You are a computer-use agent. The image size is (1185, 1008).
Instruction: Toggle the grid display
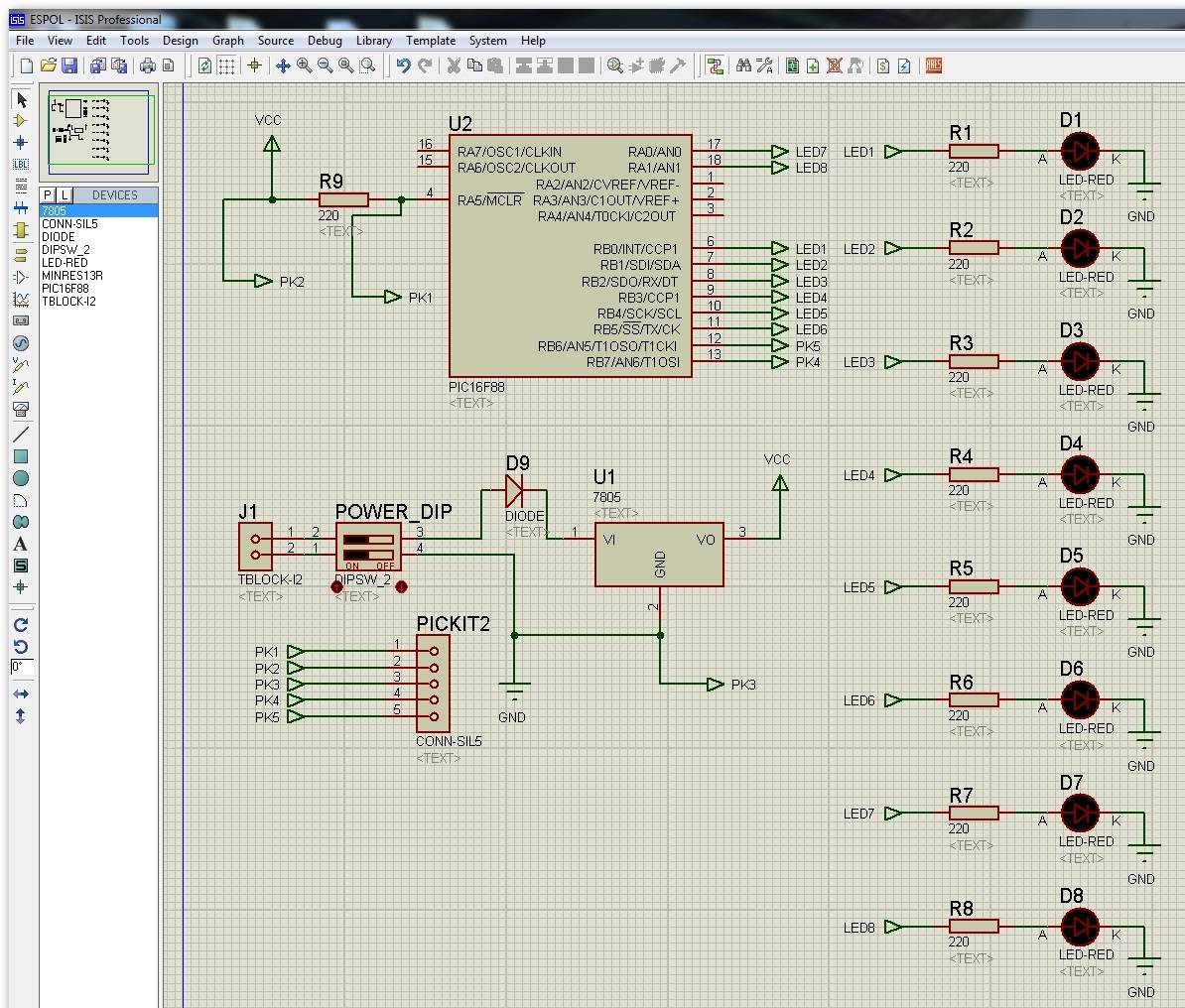pyautogui.click(x=226, y=65)
